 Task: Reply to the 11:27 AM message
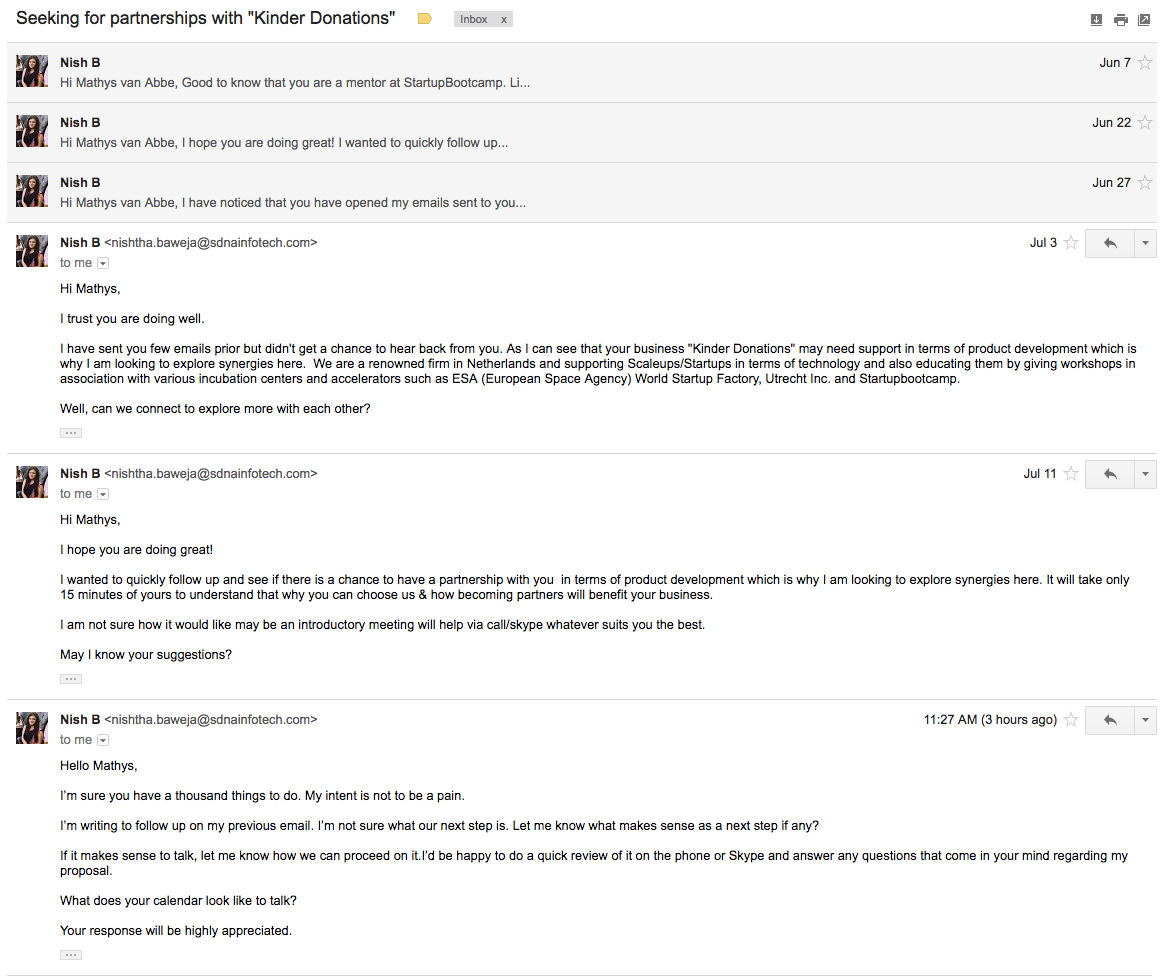click(x=1109, y=720)
